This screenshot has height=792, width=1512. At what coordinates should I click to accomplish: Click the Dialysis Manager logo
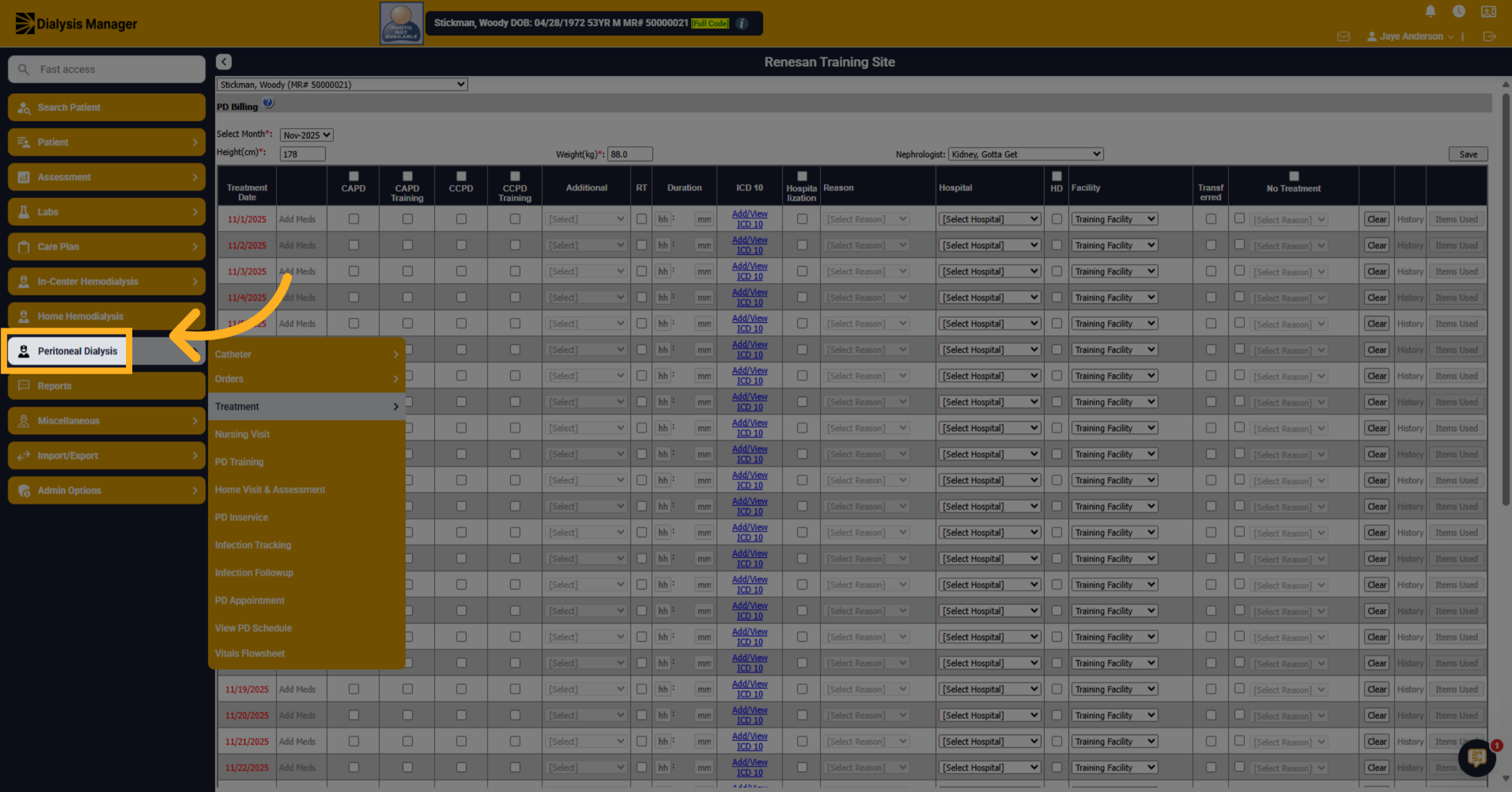[76, 23]
